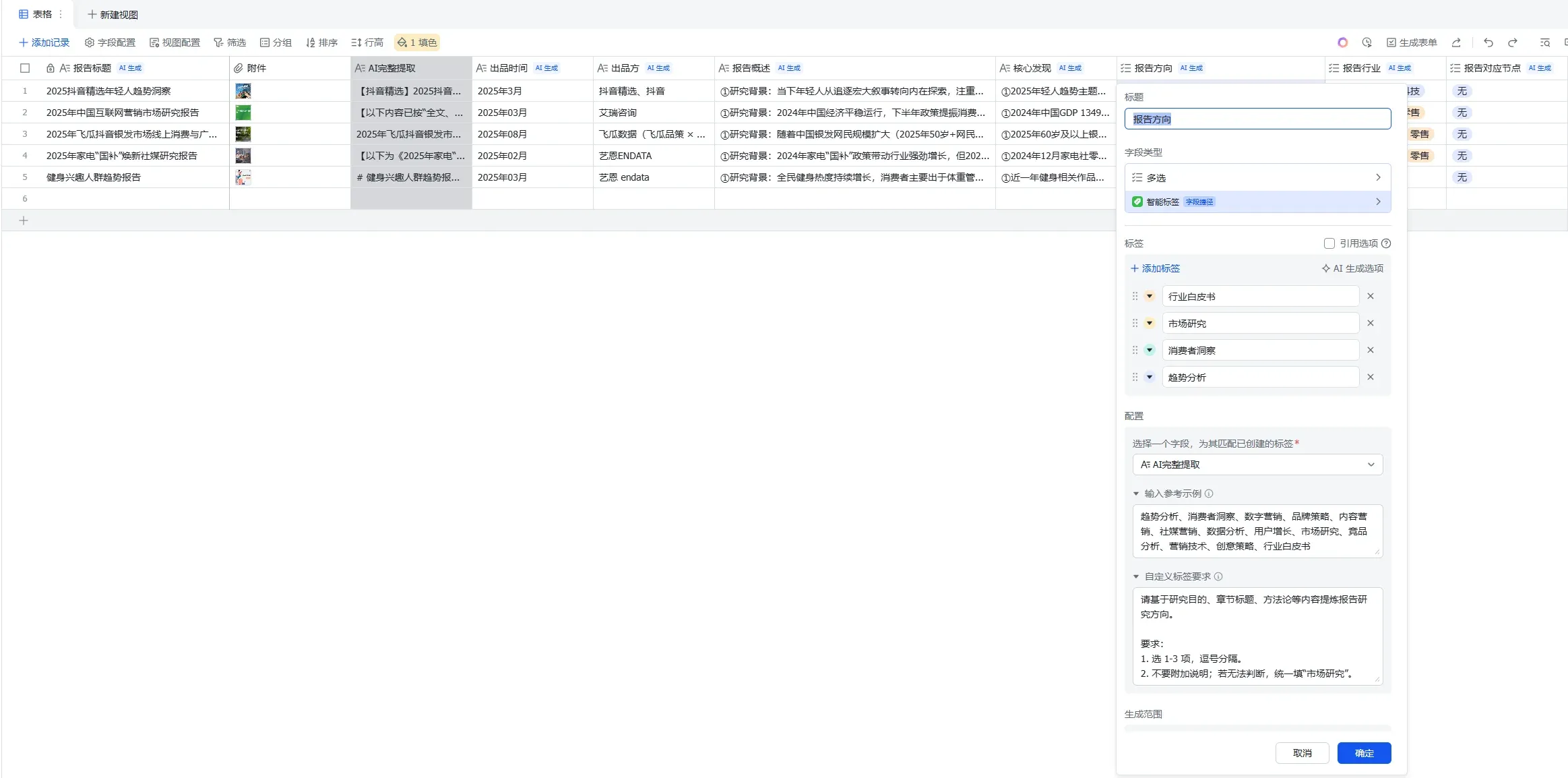1568x778 pixels.
Task: Open color picker for 市场研究 tag
Action: (x=1150, y=323)
